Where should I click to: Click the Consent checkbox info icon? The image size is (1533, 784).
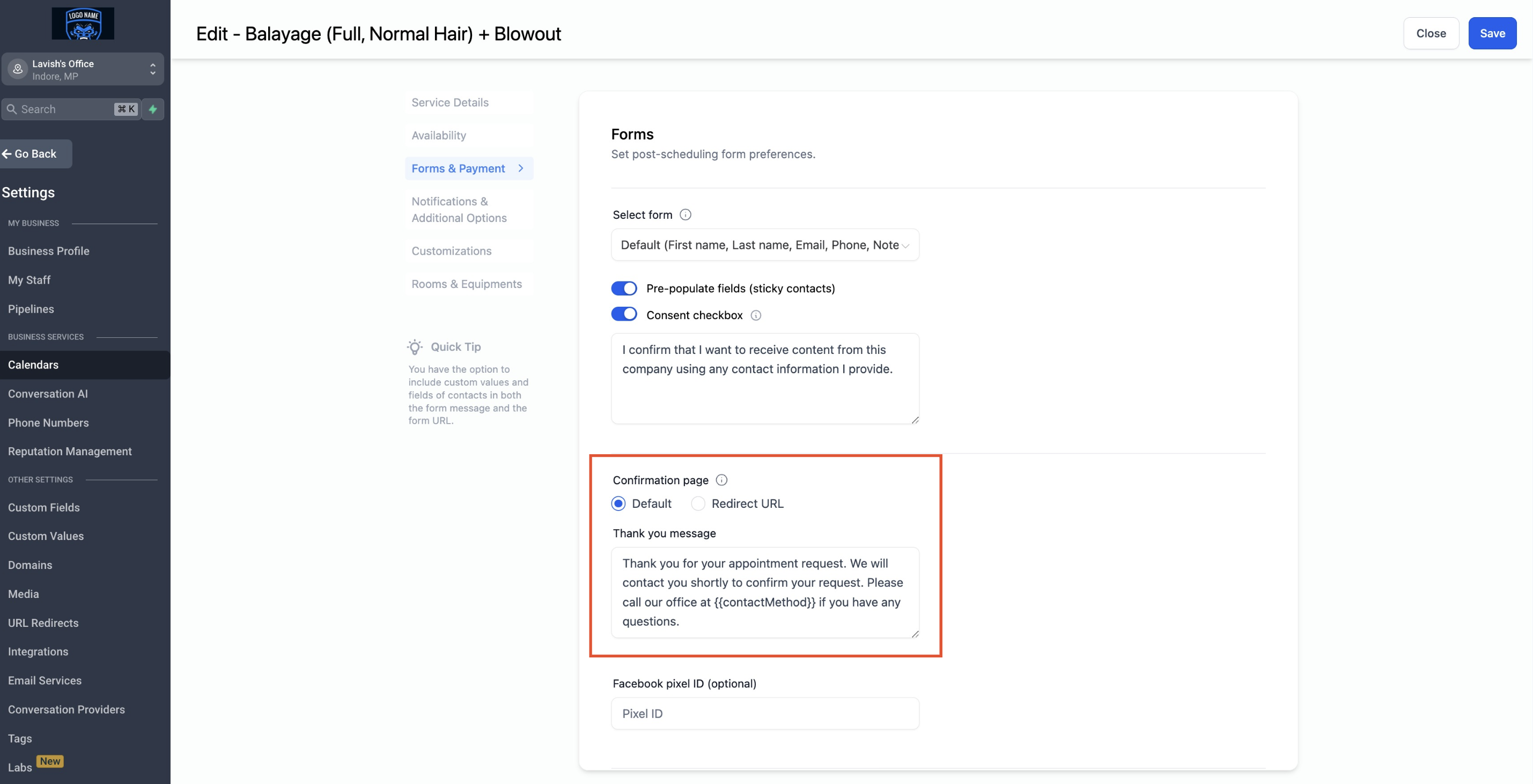(755, 315)
